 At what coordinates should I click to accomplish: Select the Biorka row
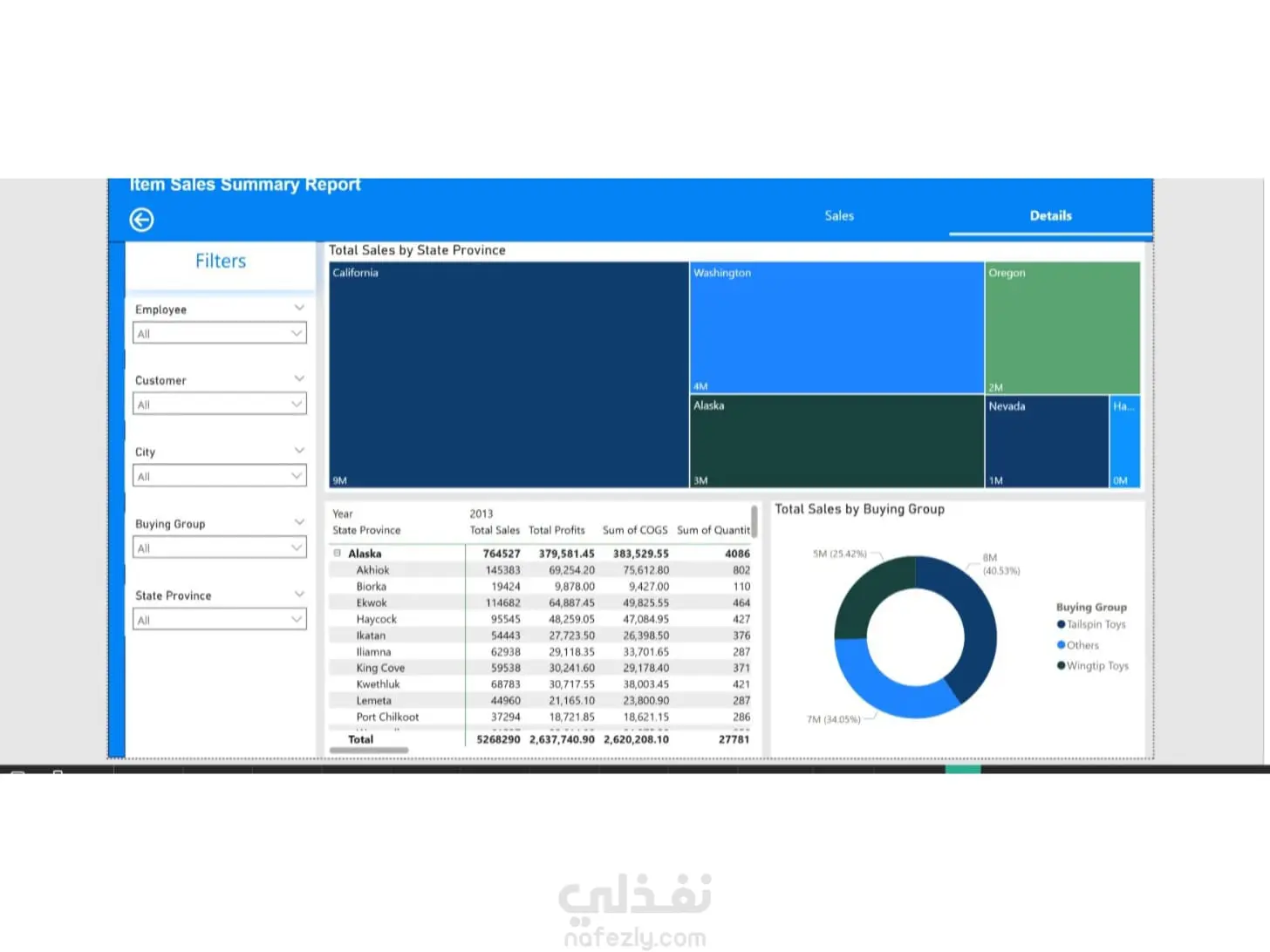coord(540,587)
